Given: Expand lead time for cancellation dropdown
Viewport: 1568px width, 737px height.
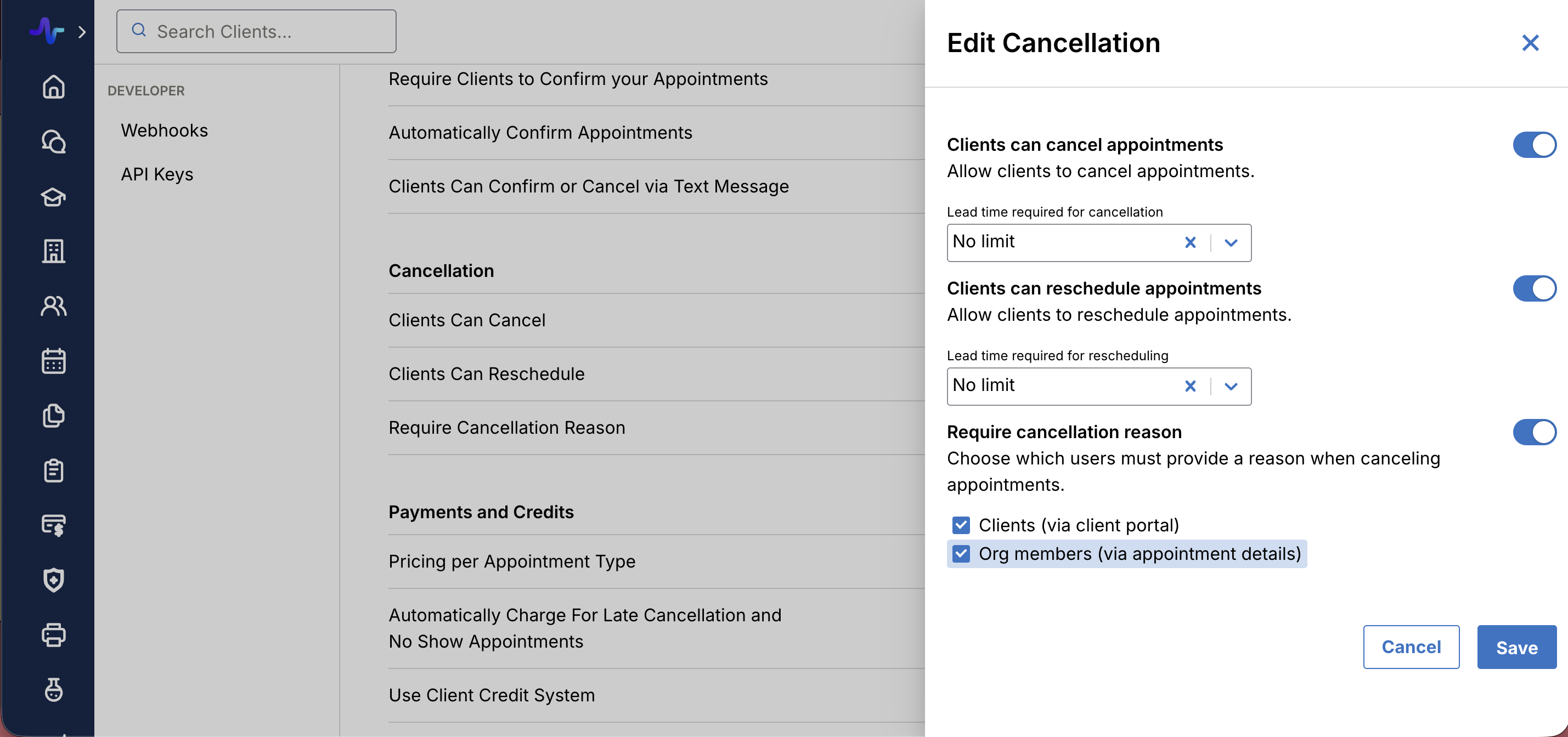Looking at the screenshot, I should coord(1231,243).
